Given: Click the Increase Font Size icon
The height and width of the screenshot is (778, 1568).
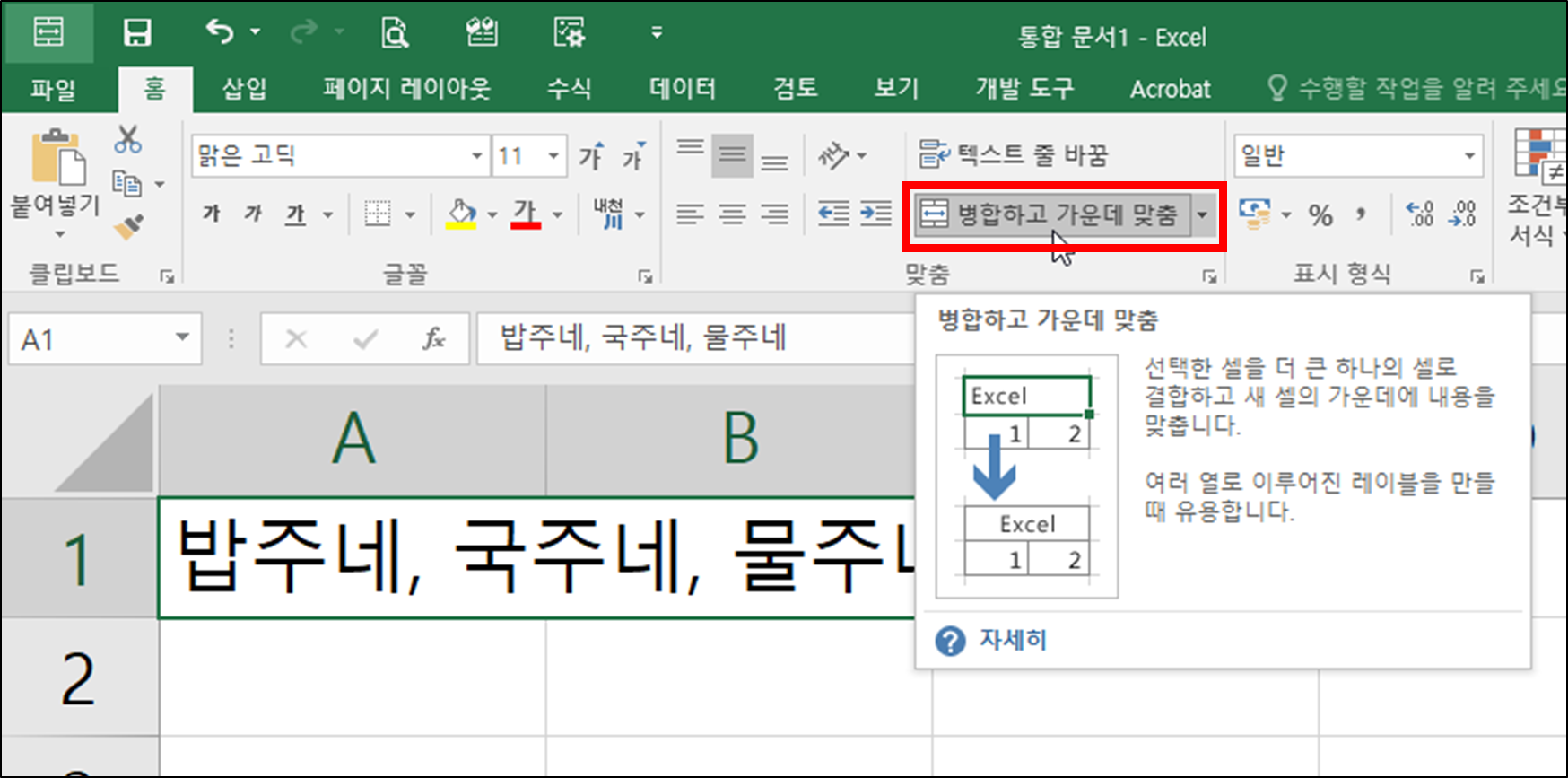Looking at the screenshot, I should (590, 156).
